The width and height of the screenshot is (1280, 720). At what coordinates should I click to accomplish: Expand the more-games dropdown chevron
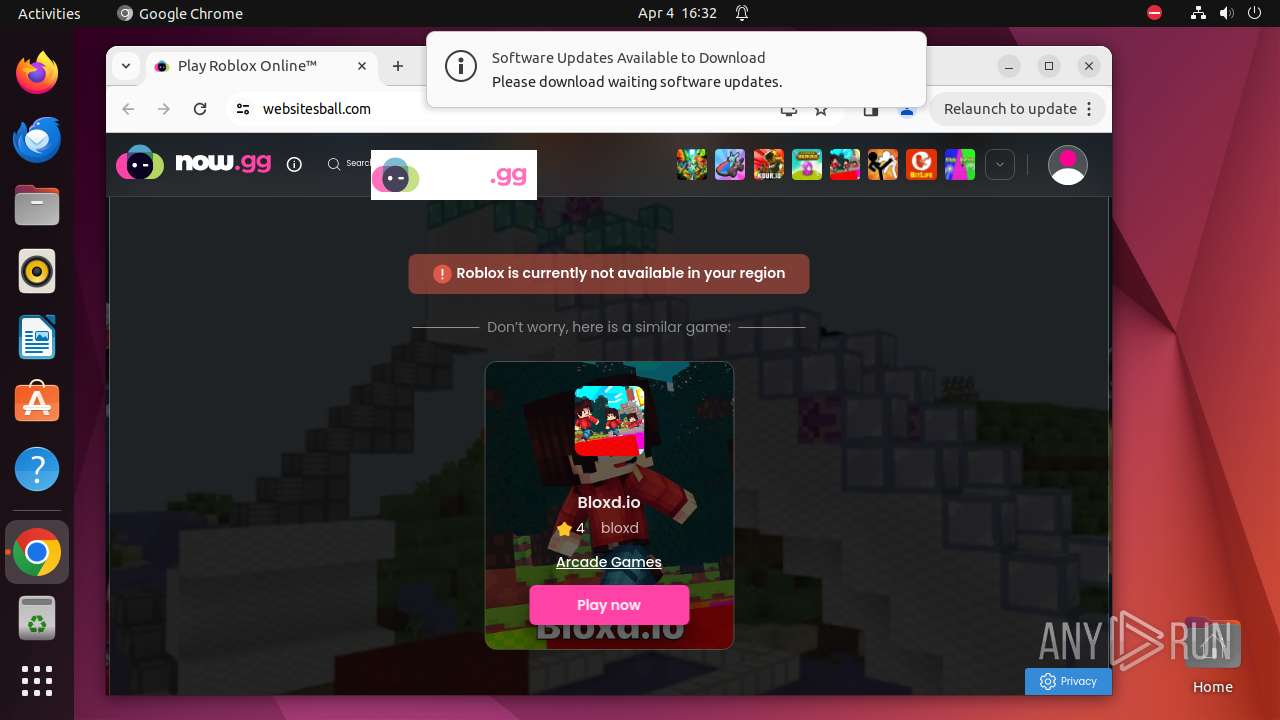coord(1000,164)
